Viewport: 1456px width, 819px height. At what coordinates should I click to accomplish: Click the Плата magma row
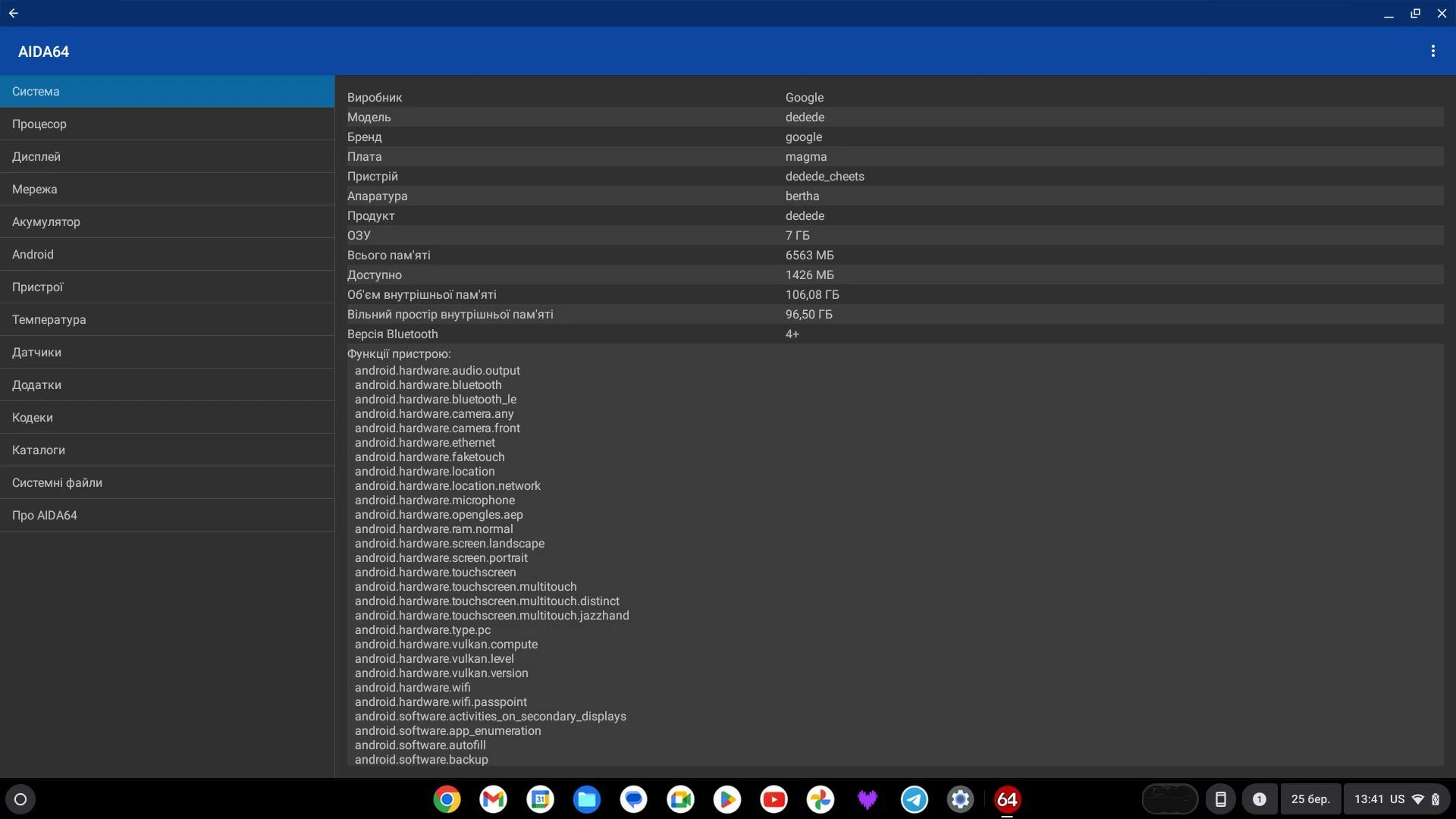(x=895, y=156)
